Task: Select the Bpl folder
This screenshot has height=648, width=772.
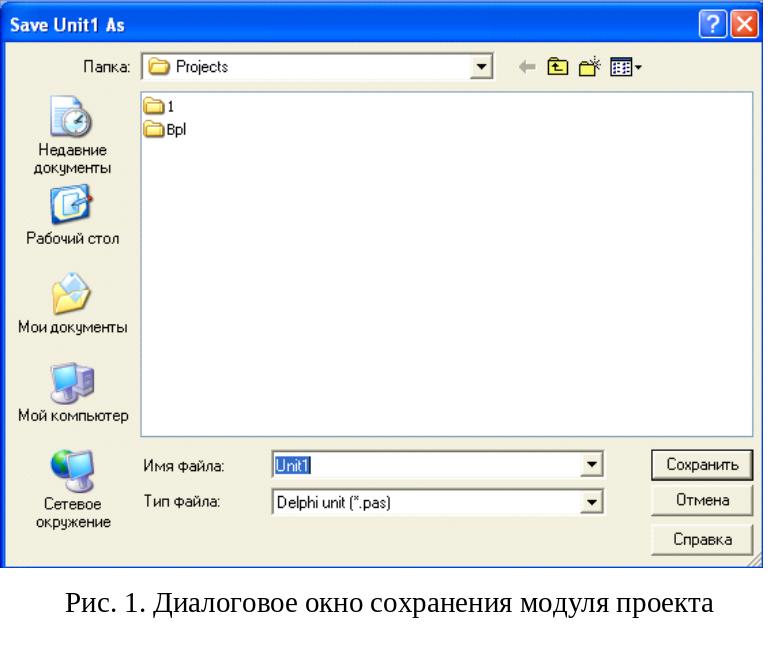Action: pos(165,130)
